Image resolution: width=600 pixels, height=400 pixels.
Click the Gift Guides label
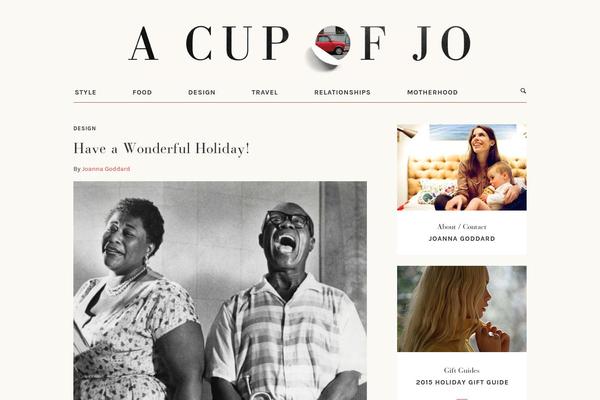click(462, 370)
